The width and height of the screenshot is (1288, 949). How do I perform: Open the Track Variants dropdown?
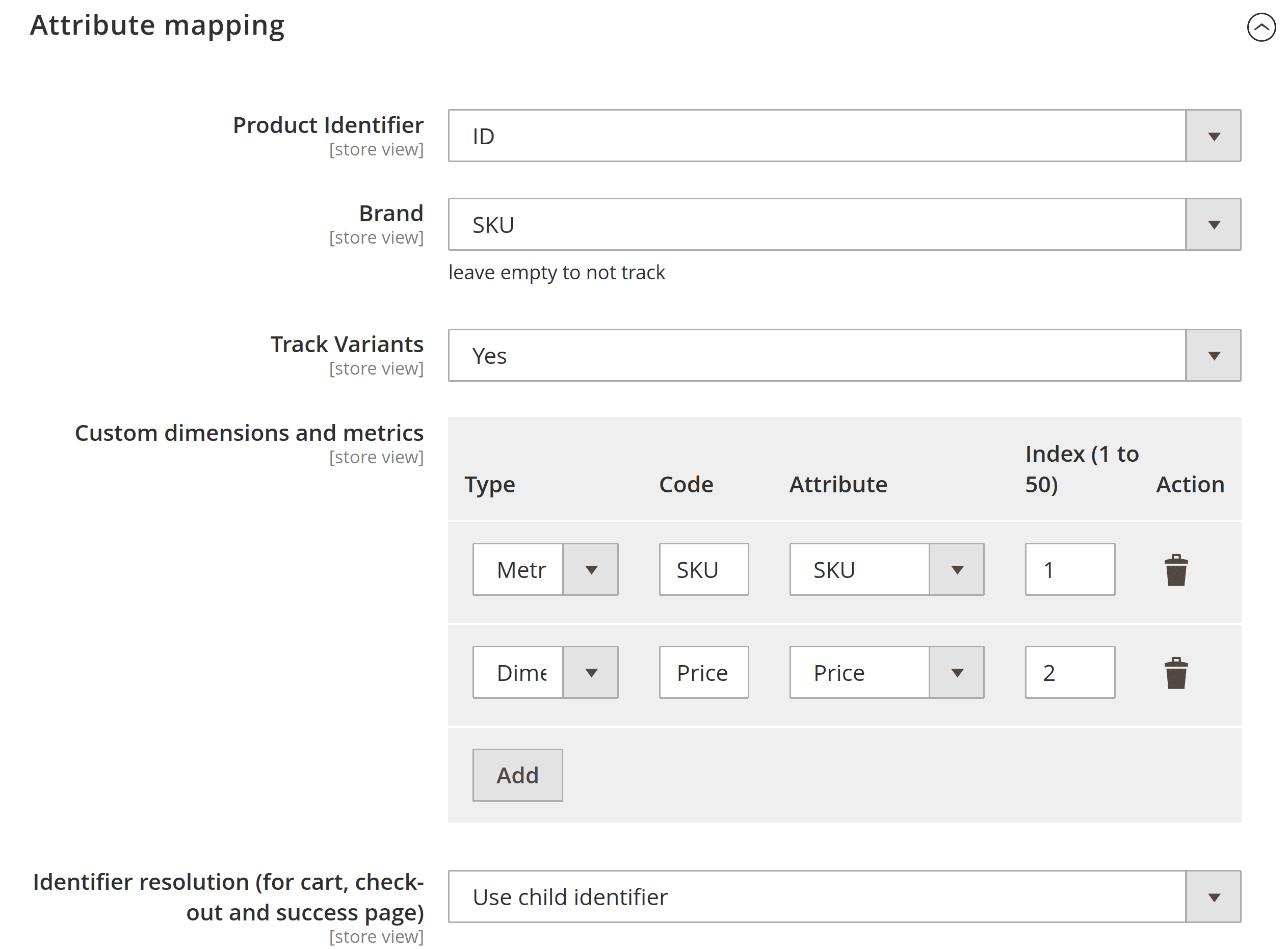pyautogui.click(x=844, y=355)
